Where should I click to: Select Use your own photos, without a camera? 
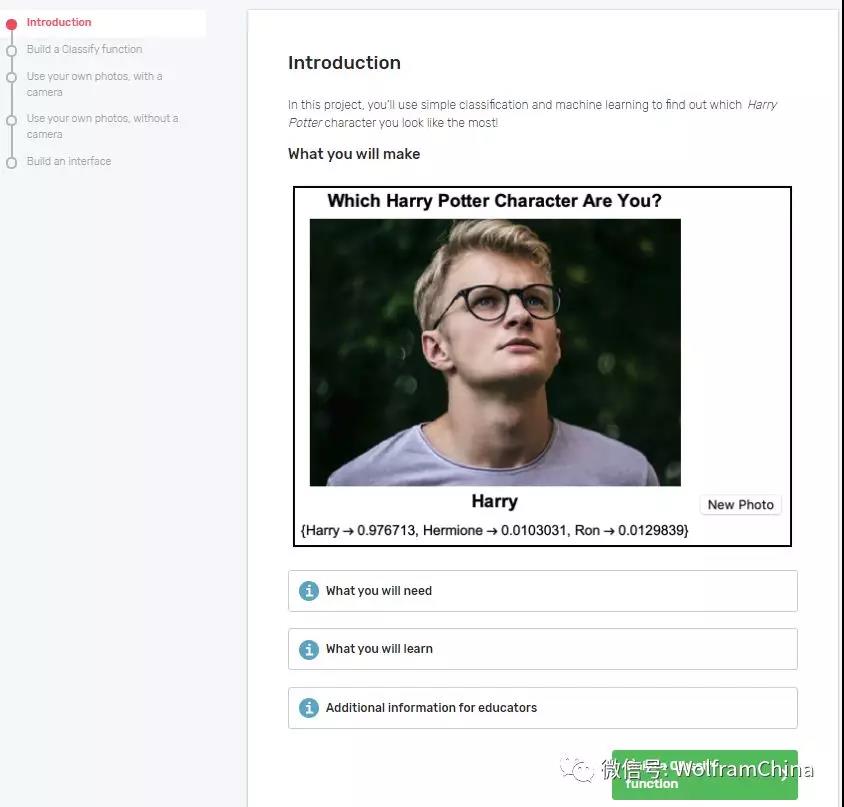pyautogui.click(x=102, y=126)
